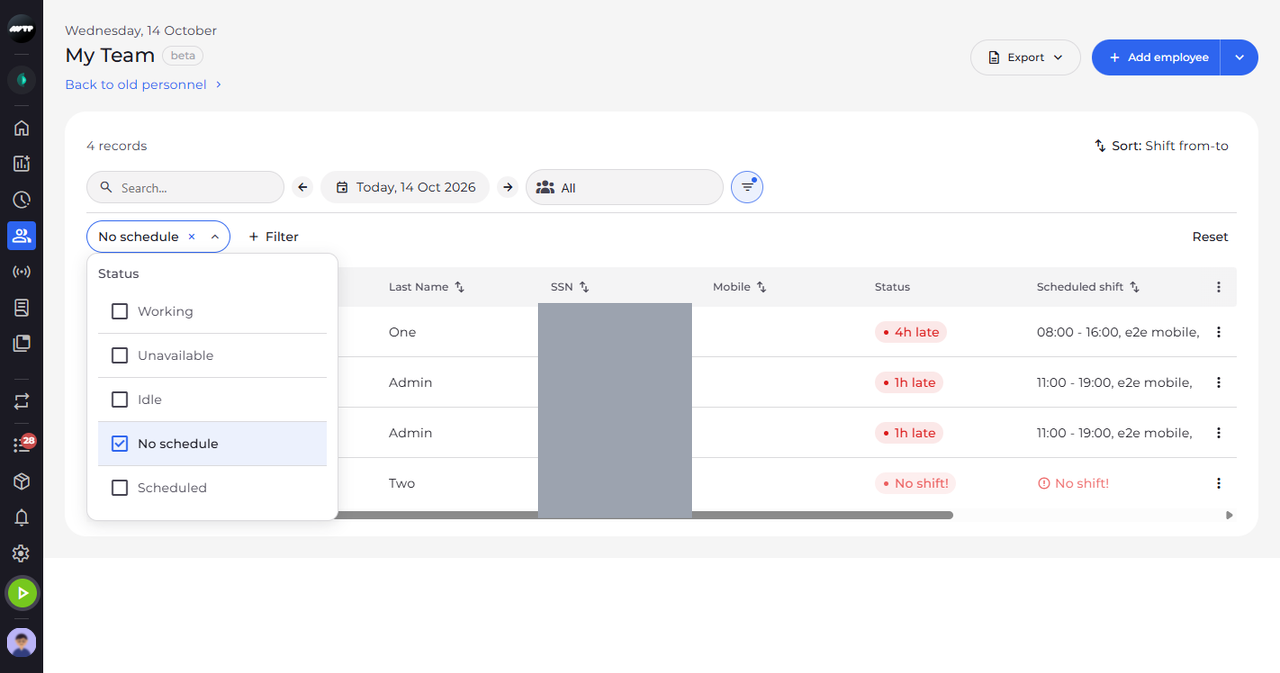This screenshot has width=1280, height=673.
Task: Remove the No schedule filter chip
Action: click(x=191, y=237)
